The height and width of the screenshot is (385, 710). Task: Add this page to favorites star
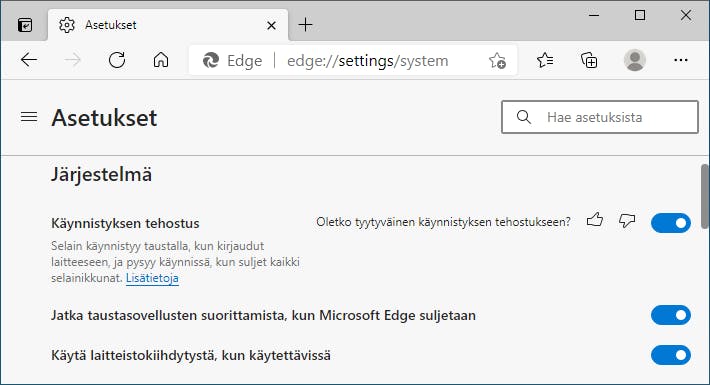click(x=497, y=60)
